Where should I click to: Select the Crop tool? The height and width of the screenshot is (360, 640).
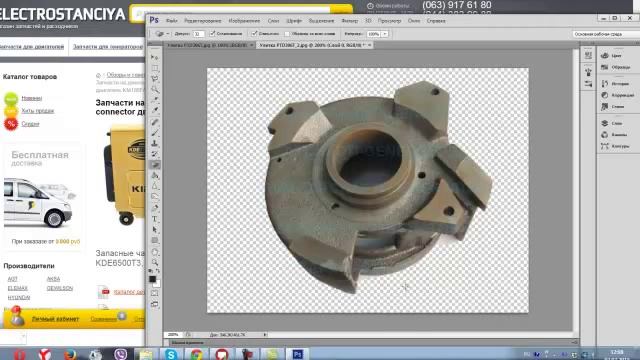pyautogui.click(x=155, y=100)
